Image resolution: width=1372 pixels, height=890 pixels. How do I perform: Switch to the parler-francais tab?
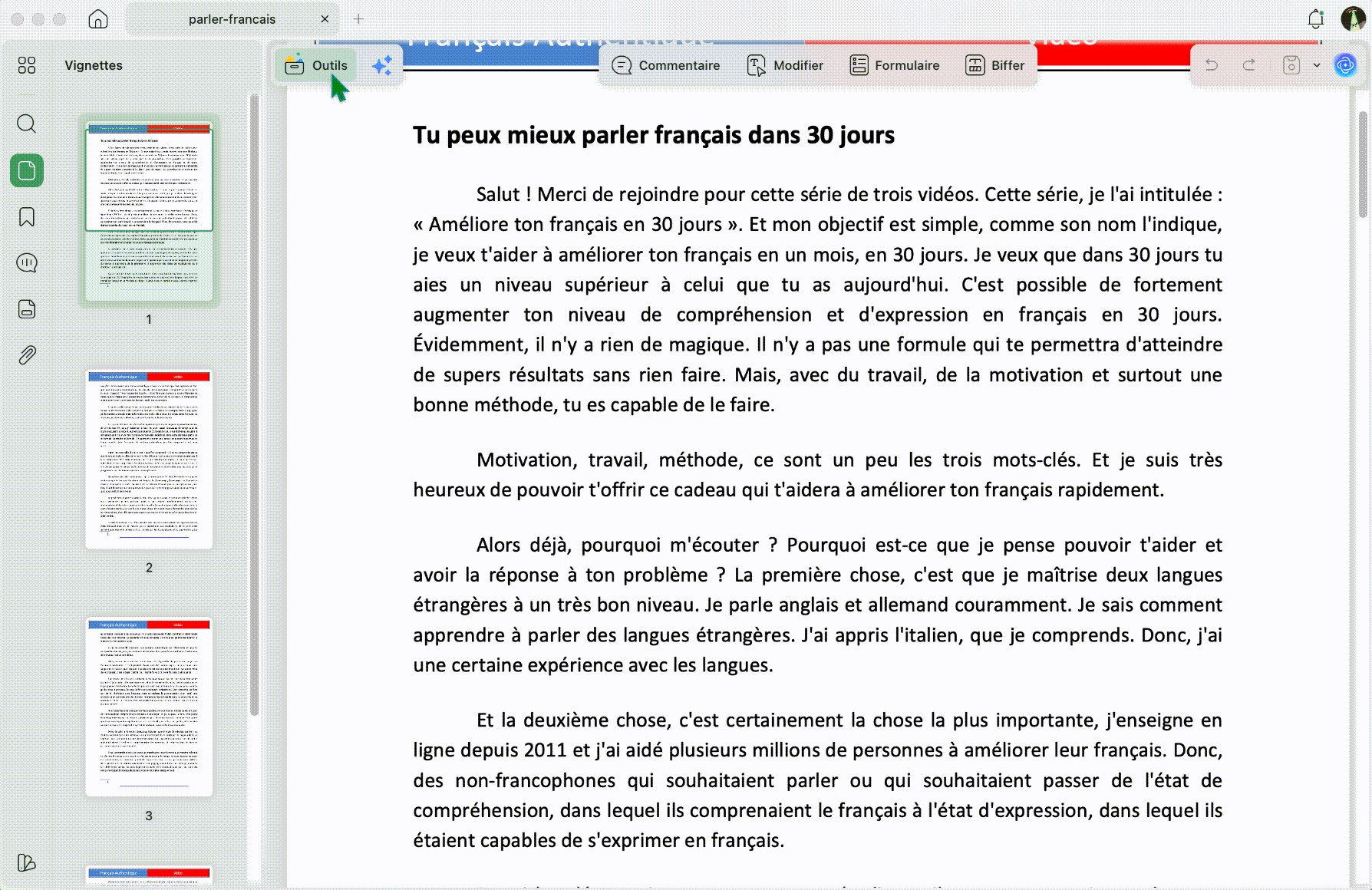point(232,19)
